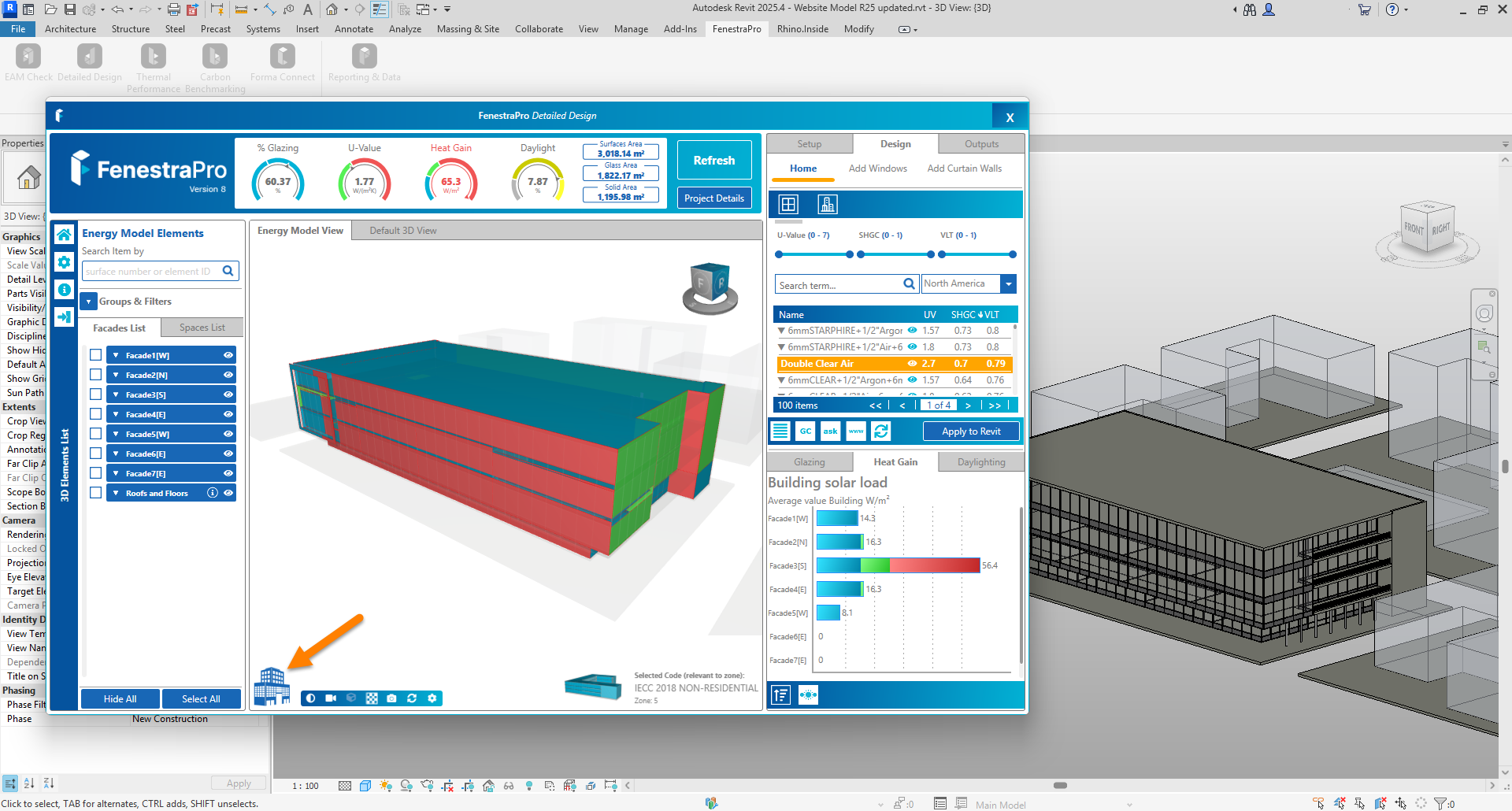Viewport: 1512px width, 811px height.
Task: Click the U-Value range slider left handle
Action: pyautogui.click(x=779, y=254)
